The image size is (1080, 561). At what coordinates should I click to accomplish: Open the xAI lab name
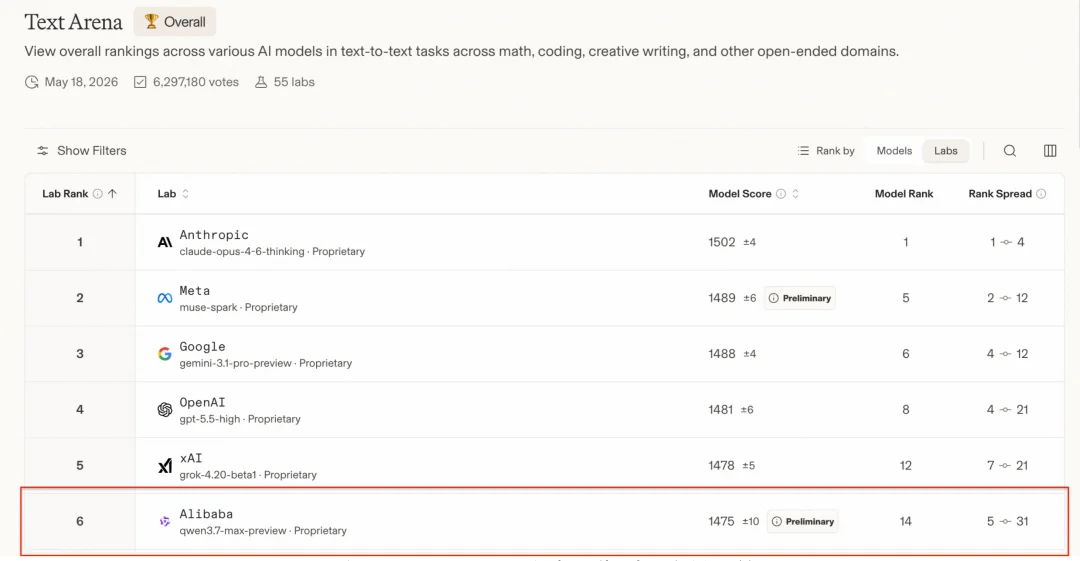(191, 458)
